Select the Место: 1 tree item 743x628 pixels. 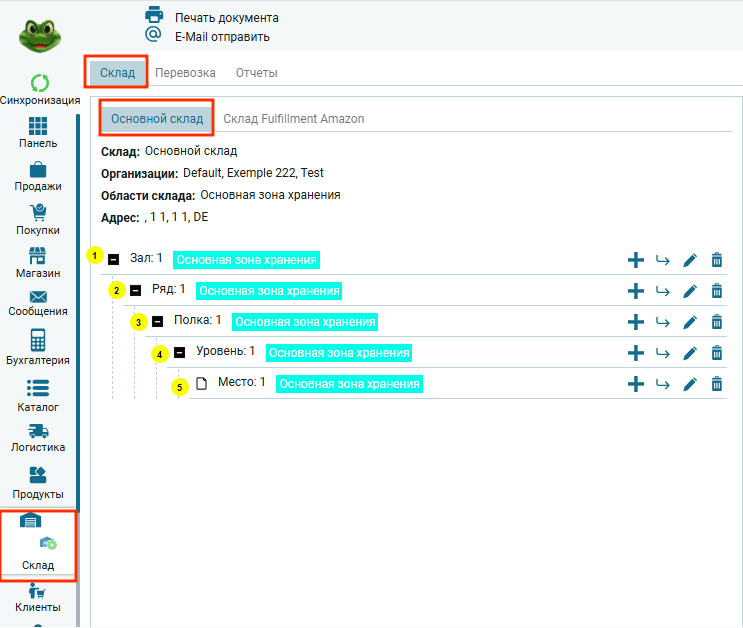point(241,382)
